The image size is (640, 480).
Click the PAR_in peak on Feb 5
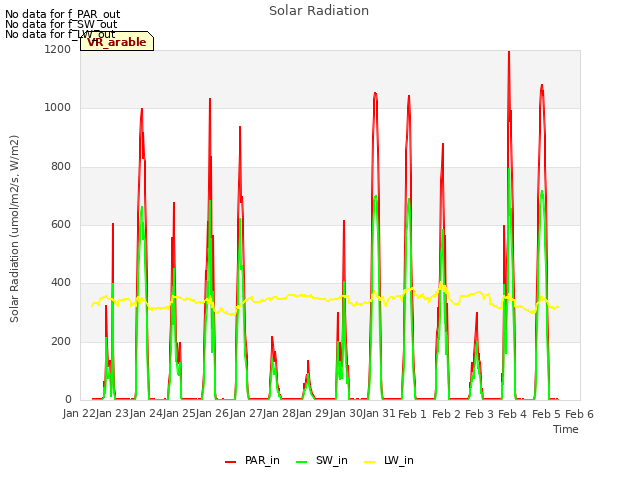point(542,86)
